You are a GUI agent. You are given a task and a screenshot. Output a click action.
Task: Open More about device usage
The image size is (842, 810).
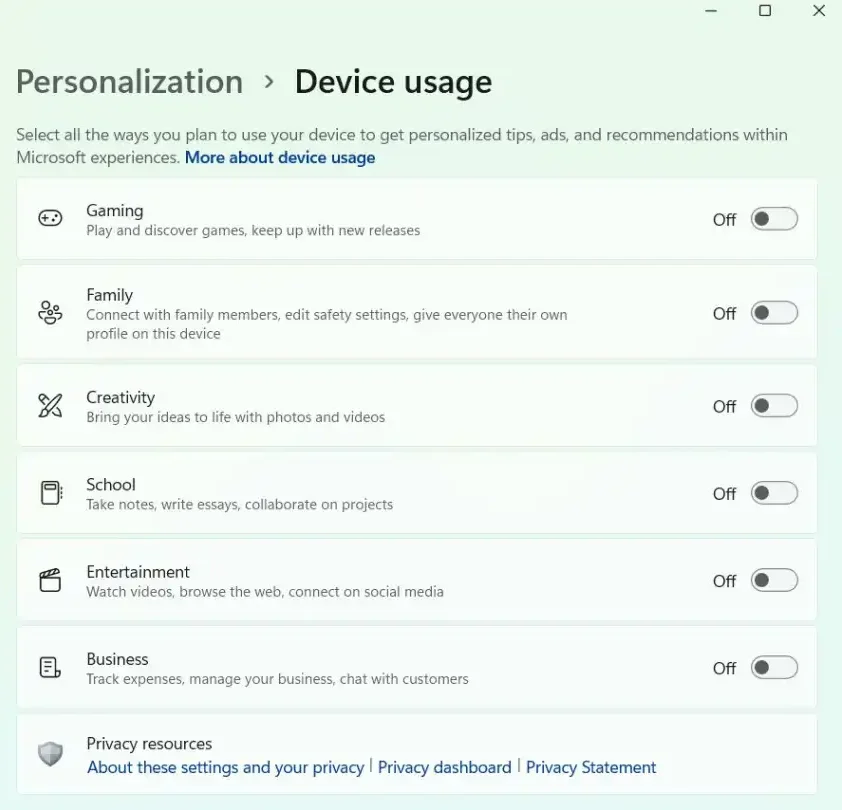(280, 157)
